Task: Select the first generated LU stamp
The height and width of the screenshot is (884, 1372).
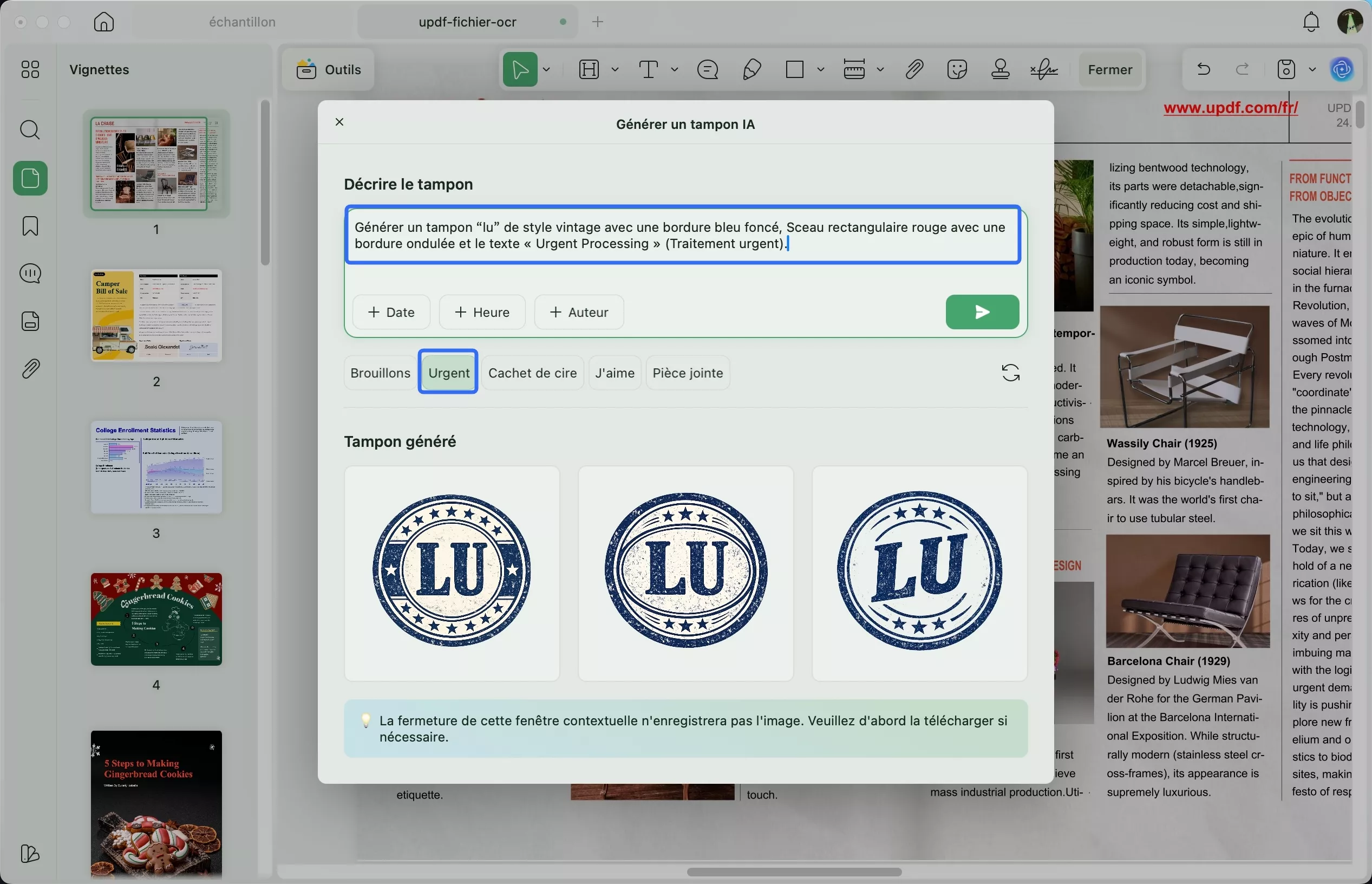Action: [x=452, y=573]
